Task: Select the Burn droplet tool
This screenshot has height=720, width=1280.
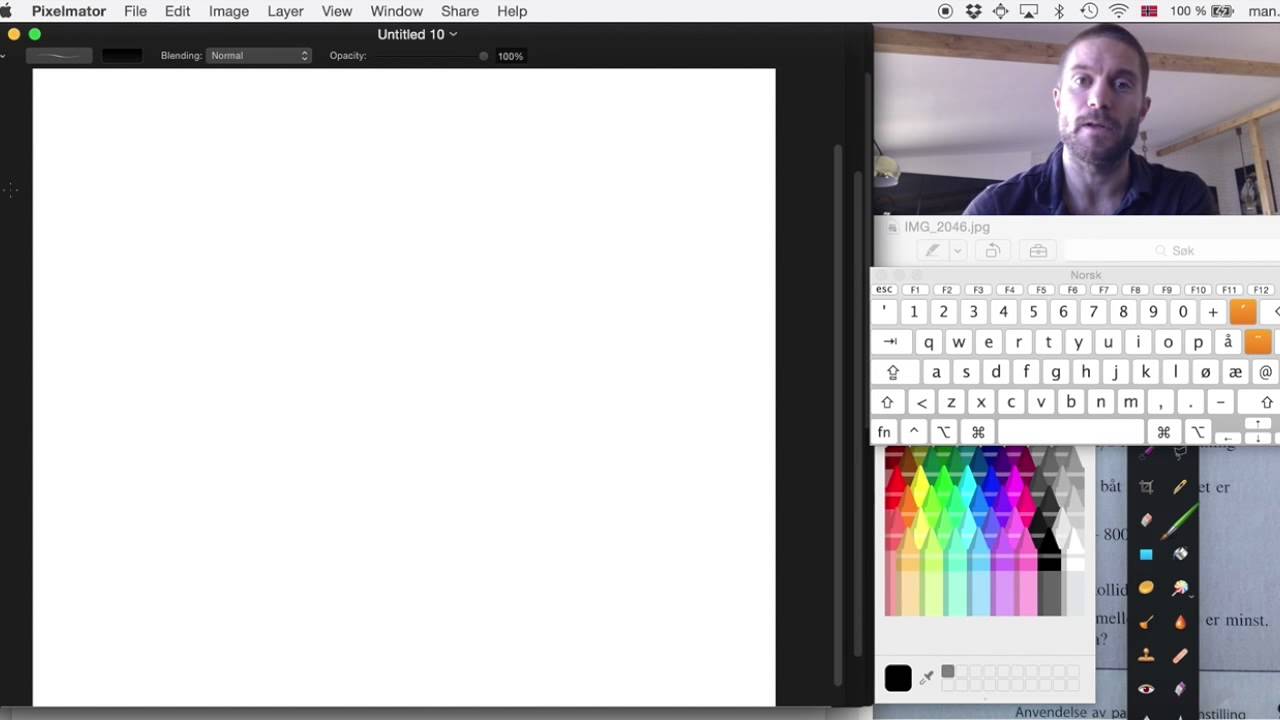Action: (x=1180, y=622)
